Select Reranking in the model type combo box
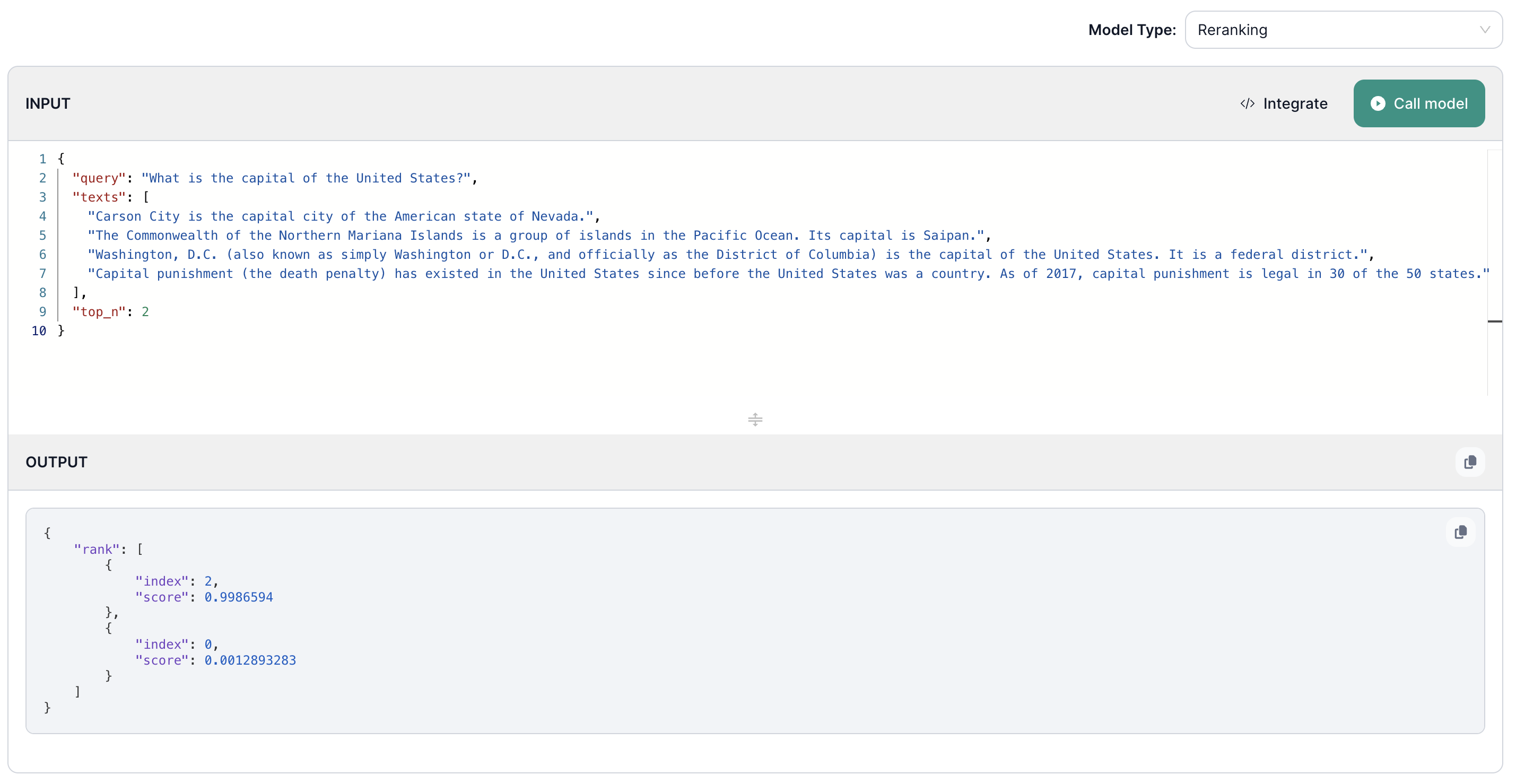This screenshot has width=1516, height=784. [x=1343, y=29]
